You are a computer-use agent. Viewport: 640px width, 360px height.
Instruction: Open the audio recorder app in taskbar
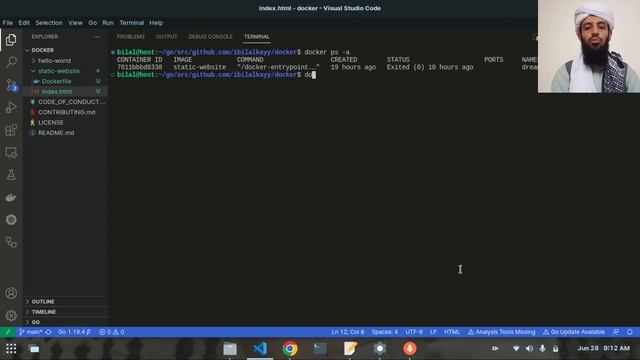tap(410, 349)
